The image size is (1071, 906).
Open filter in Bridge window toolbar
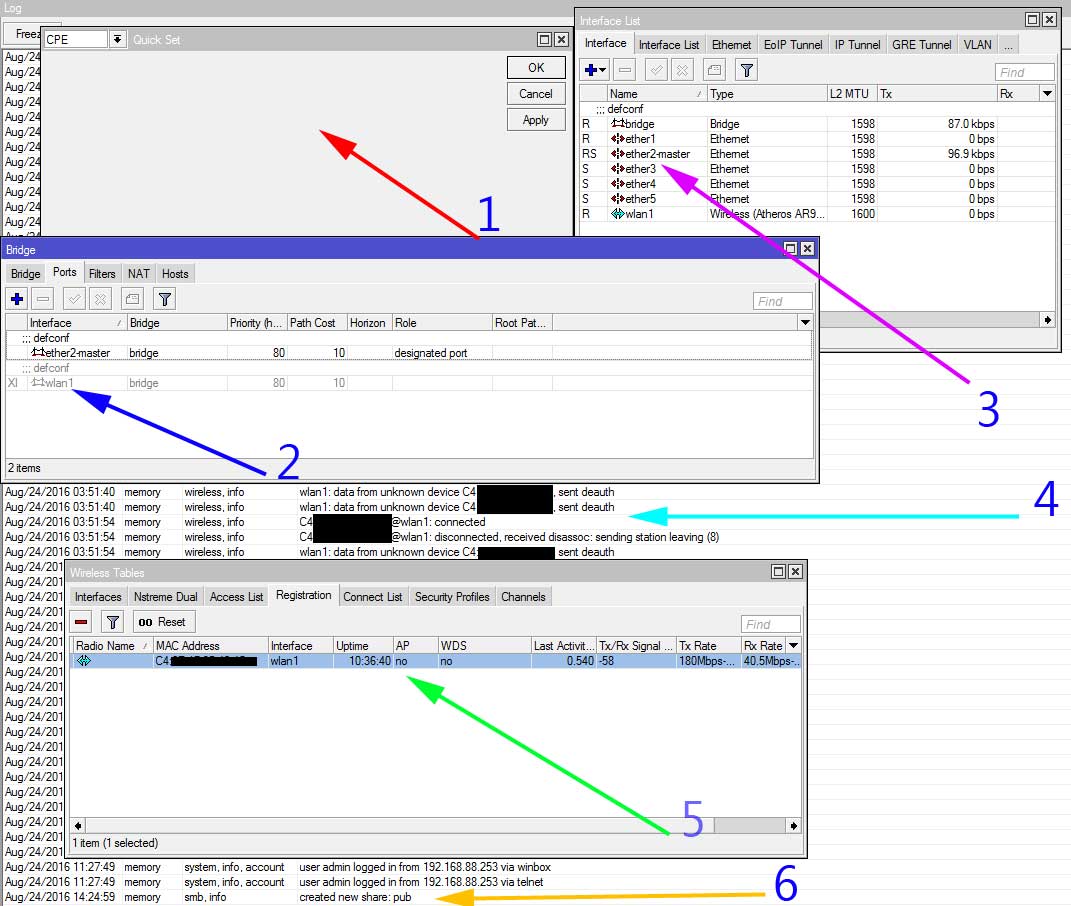pyautogui.click(x=165, y=299)
